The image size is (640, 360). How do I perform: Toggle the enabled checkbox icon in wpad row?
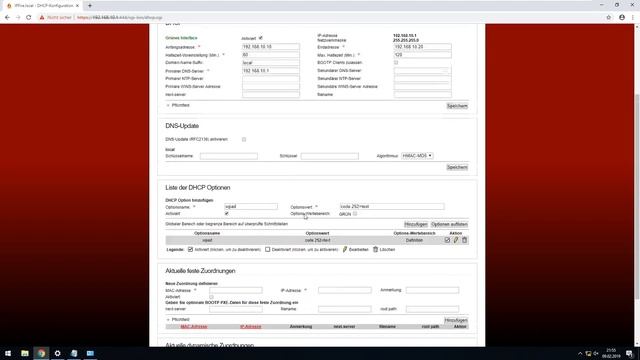tap(447, 240)
